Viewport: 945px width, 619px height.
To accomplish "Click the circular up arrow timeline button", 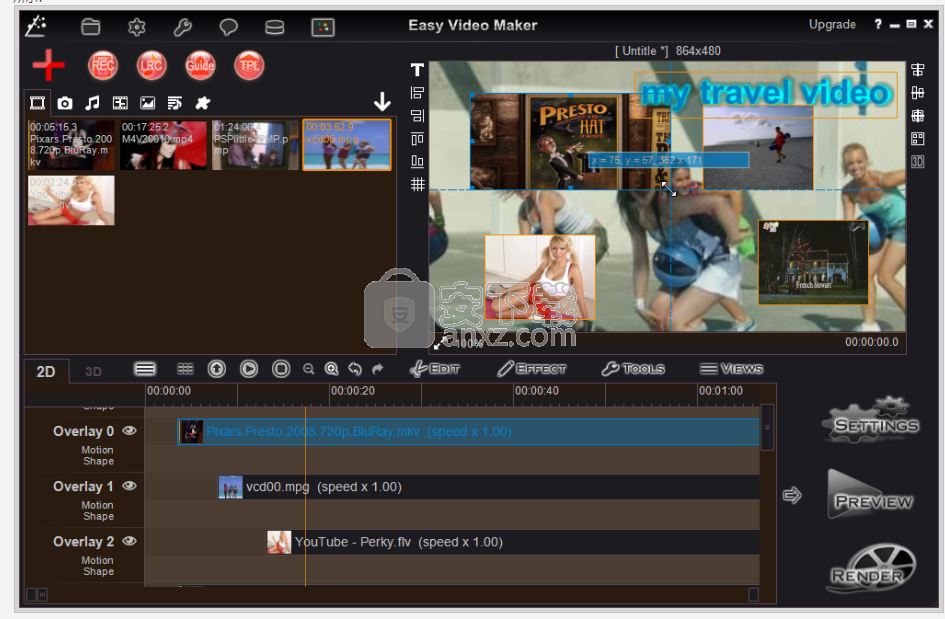I will tap(216, 369).
